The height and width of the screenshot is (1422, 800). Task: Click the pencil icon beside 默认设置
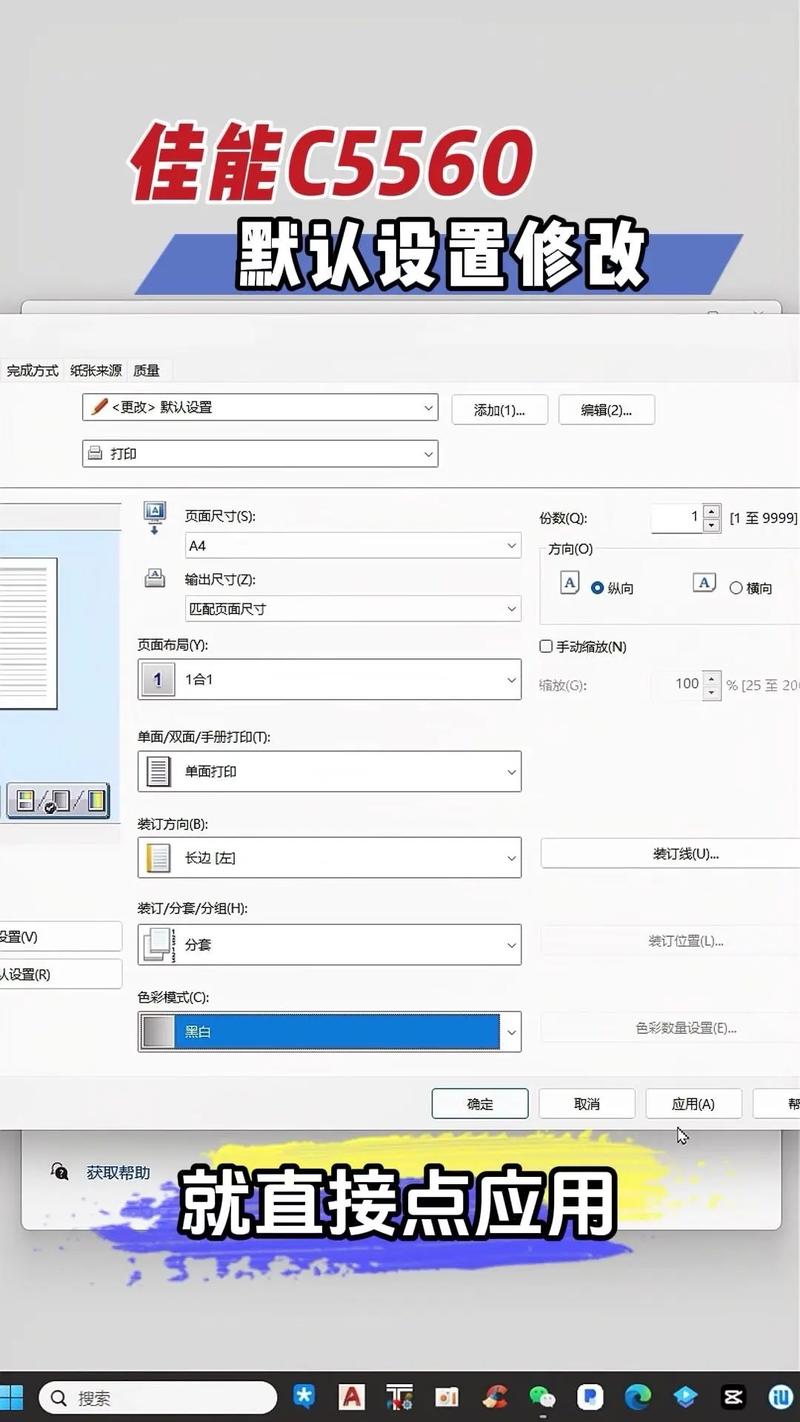point(99,408)
